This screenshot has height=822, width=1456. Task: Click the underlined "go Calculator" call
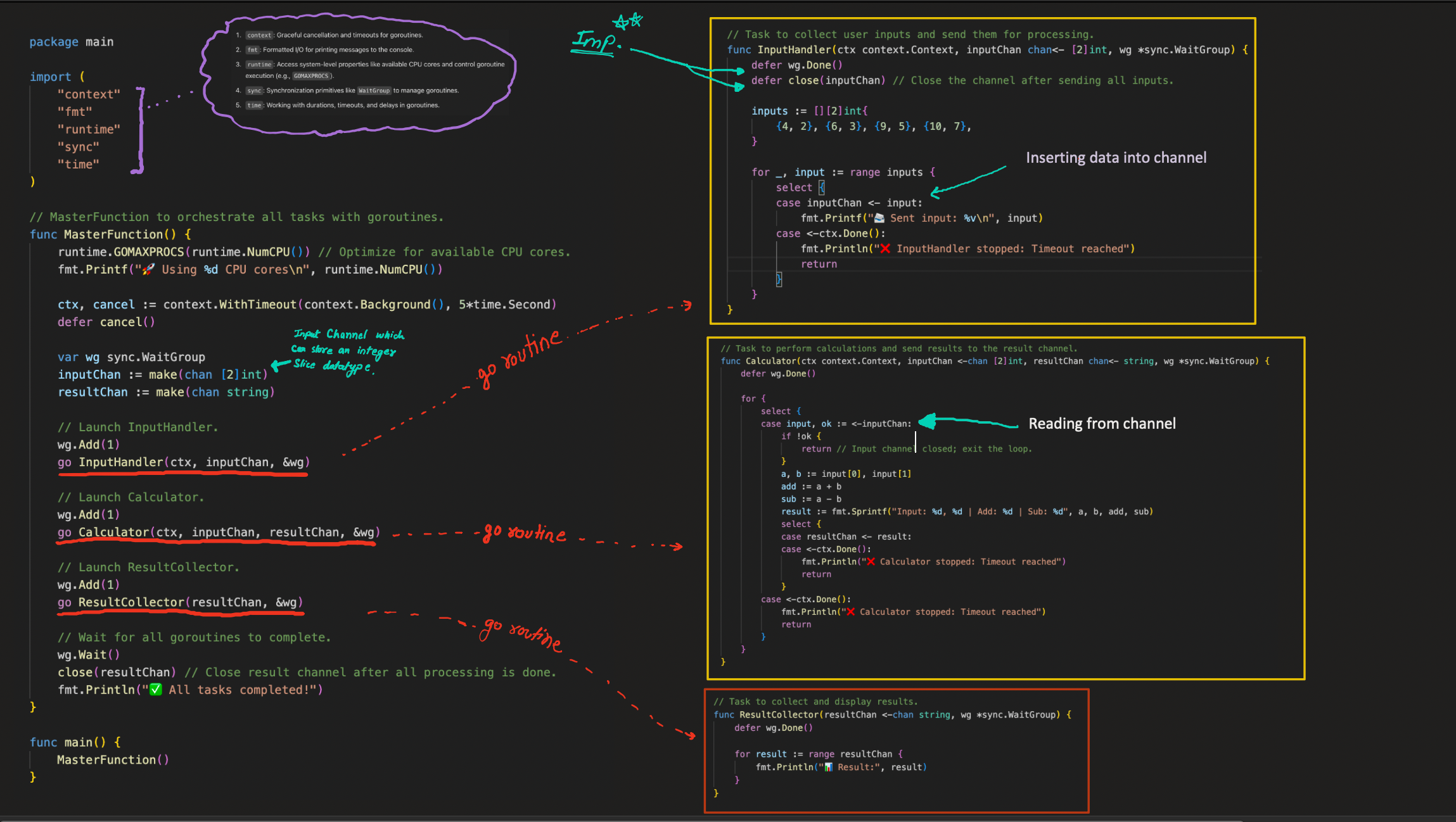219,533
